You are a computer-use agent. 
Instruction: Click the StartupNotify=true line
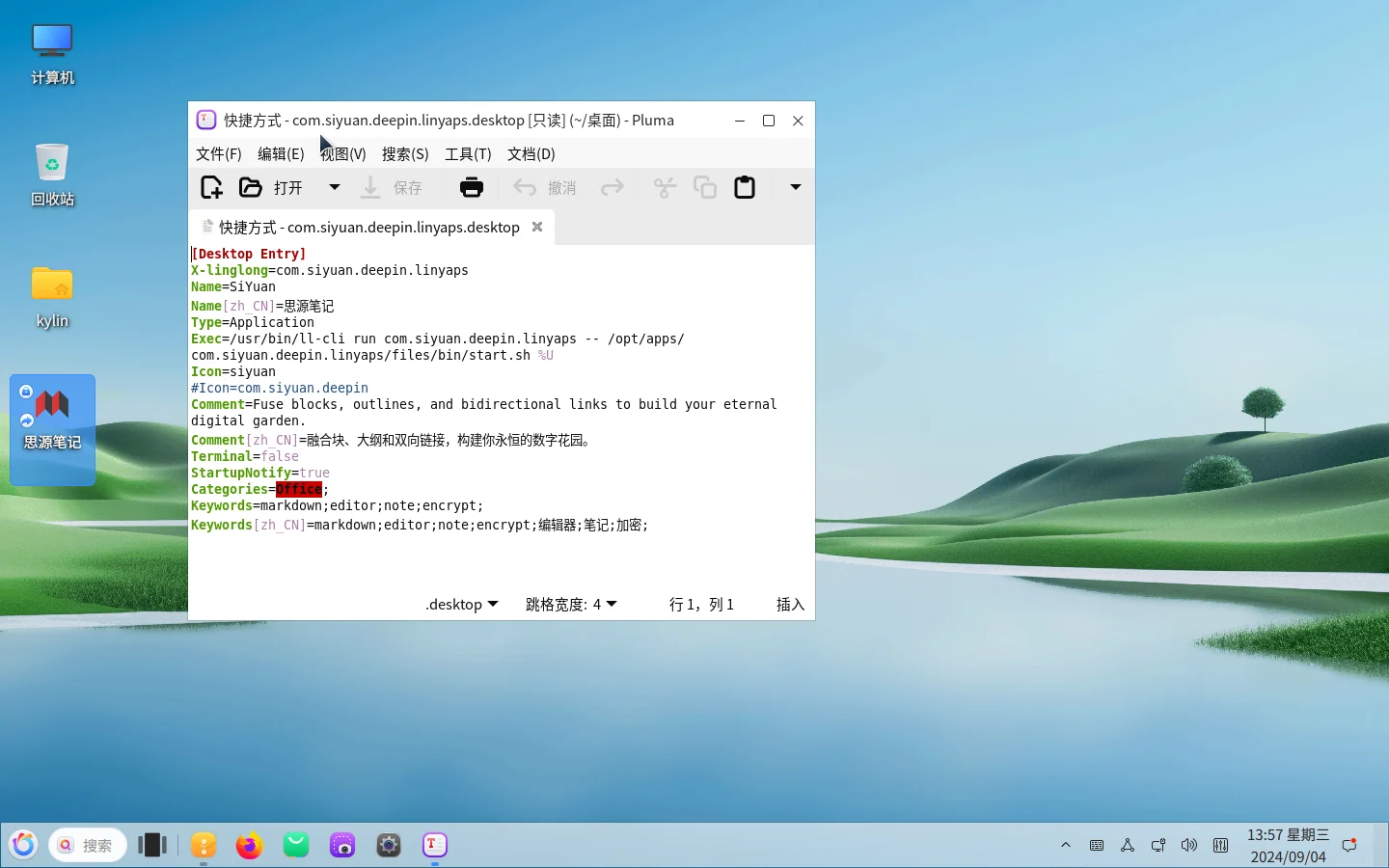point(260,474)
